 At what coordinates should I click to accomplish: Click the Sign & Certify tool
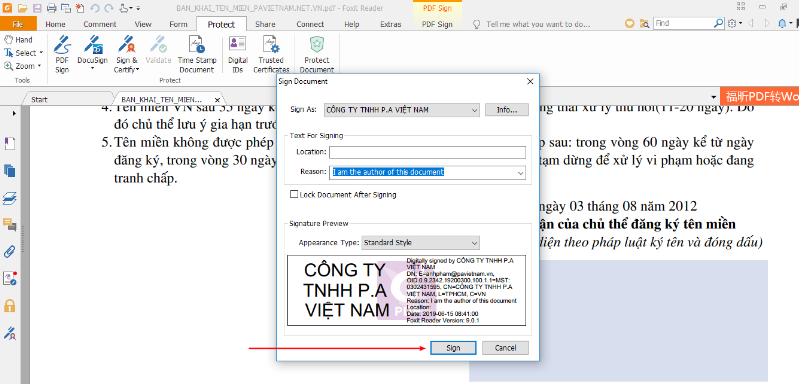[126, 54]
